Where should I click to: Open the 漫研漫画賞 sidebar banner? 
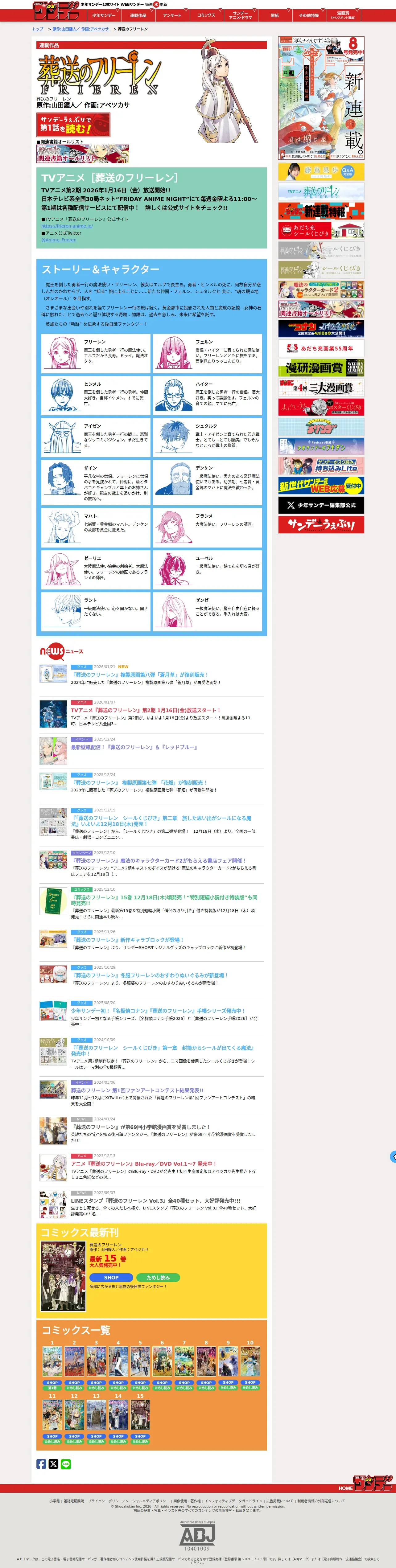[x=321, y=368]
